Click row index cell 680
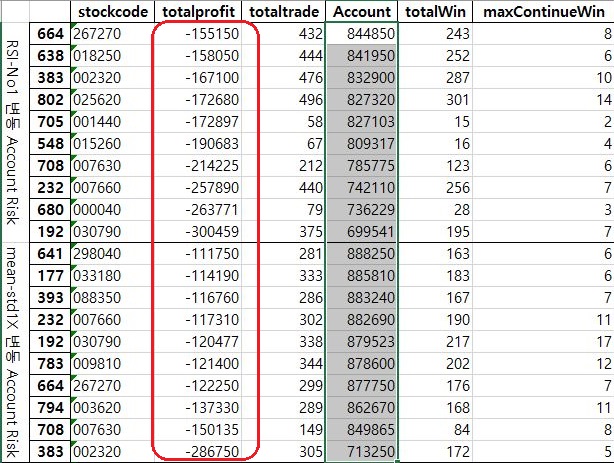 pyautogui.click(x=50, y=210)
